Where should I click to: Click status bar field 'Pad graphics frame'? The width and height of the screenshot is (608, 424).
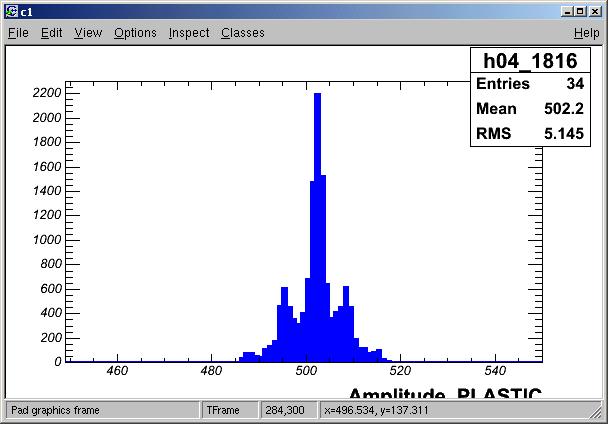(x=103, y=410)
